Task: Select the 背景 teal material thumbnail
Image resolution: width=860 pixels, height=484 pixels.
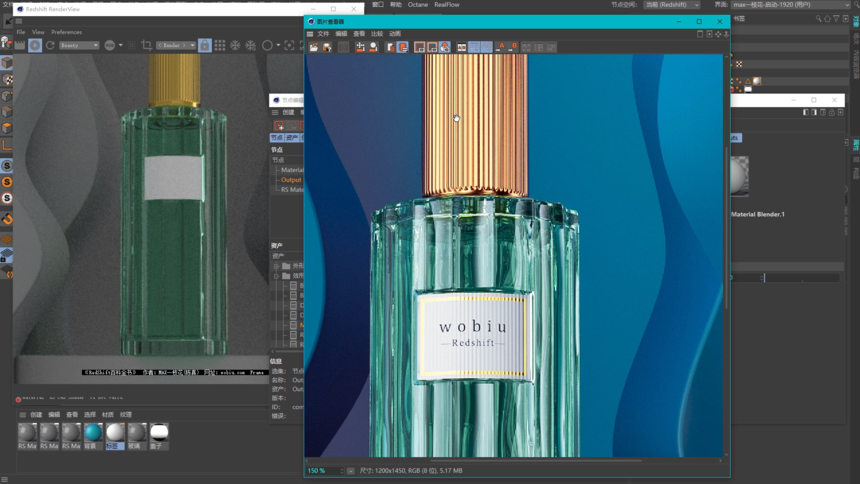Action: (x=93, y=432)
